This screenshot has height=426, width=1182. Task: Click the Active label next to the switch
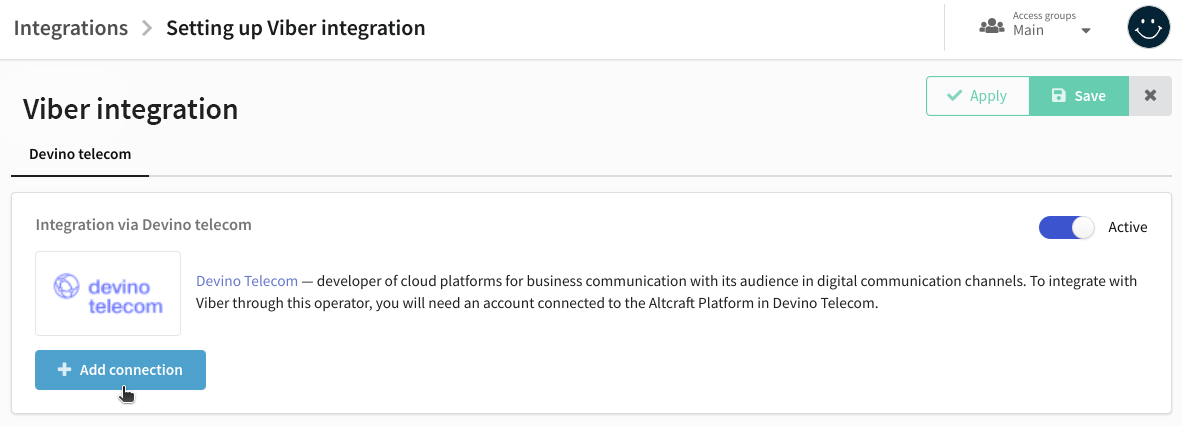tap(1128, 227)
